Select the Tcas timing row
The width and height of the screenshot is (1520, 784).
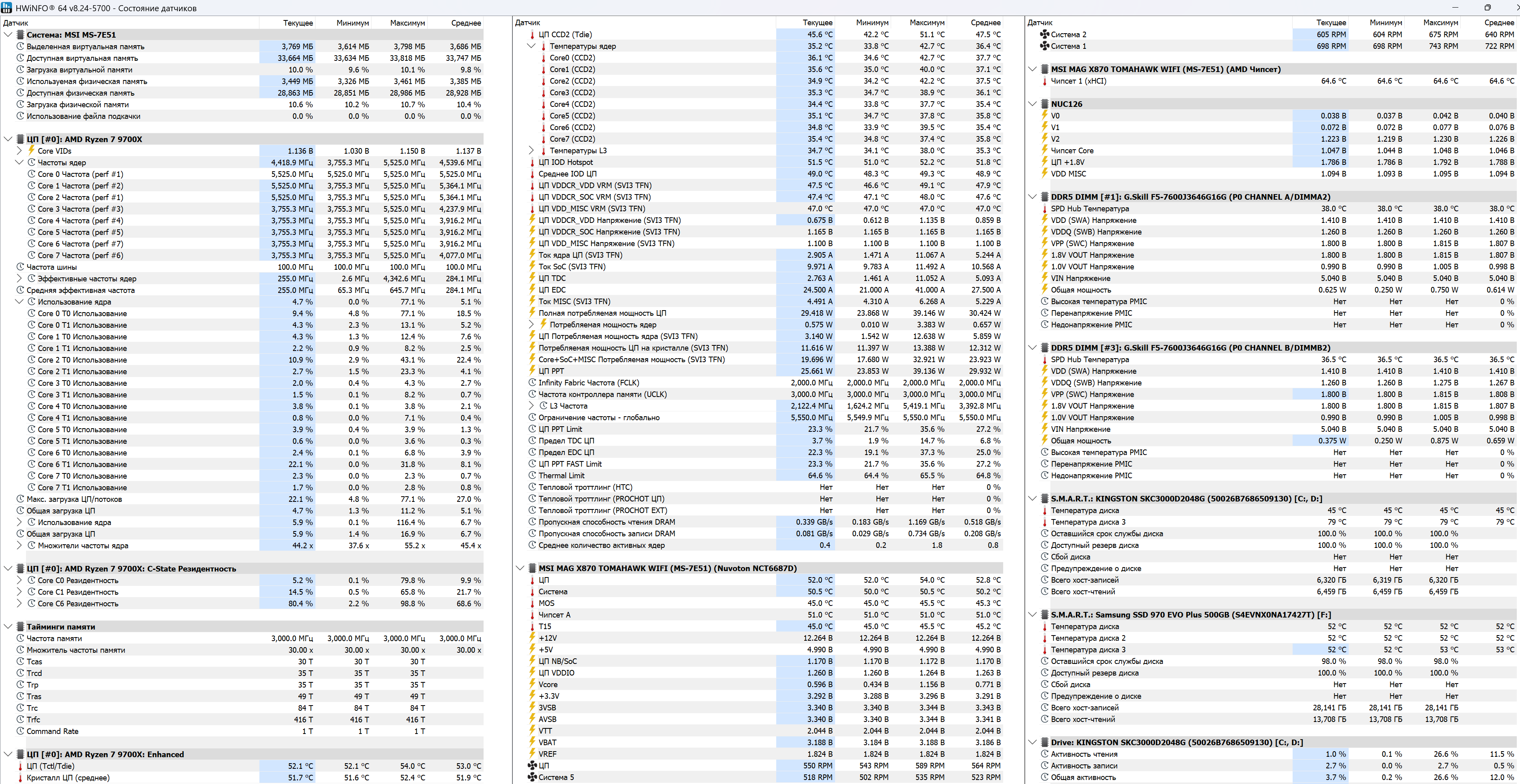tap(34, 661)
